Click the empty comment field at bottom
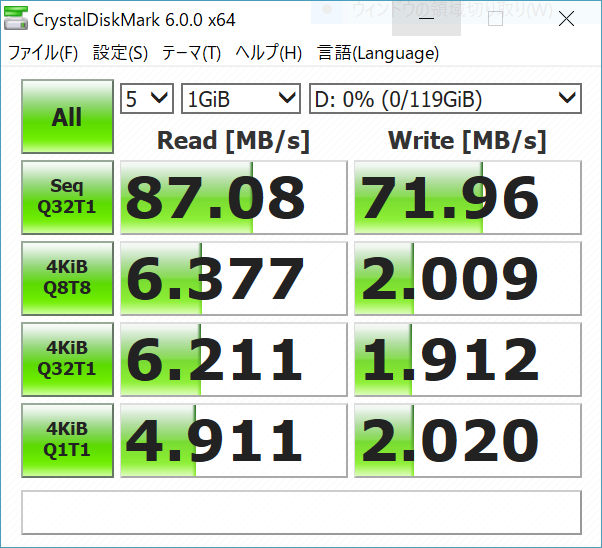This screenshot has height=548, width=602. 301,512
